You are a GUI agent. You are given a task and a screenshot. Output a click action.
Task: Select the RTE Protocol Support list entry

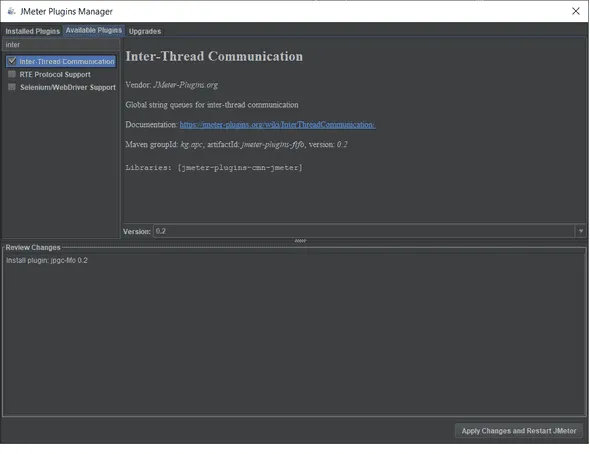pos(55,74)
